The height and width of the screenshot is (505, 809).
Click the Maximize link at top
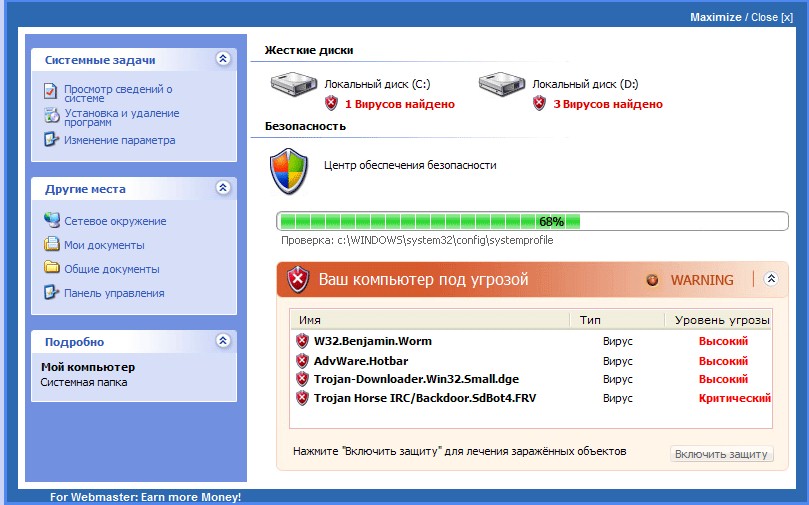click(716, 17)
